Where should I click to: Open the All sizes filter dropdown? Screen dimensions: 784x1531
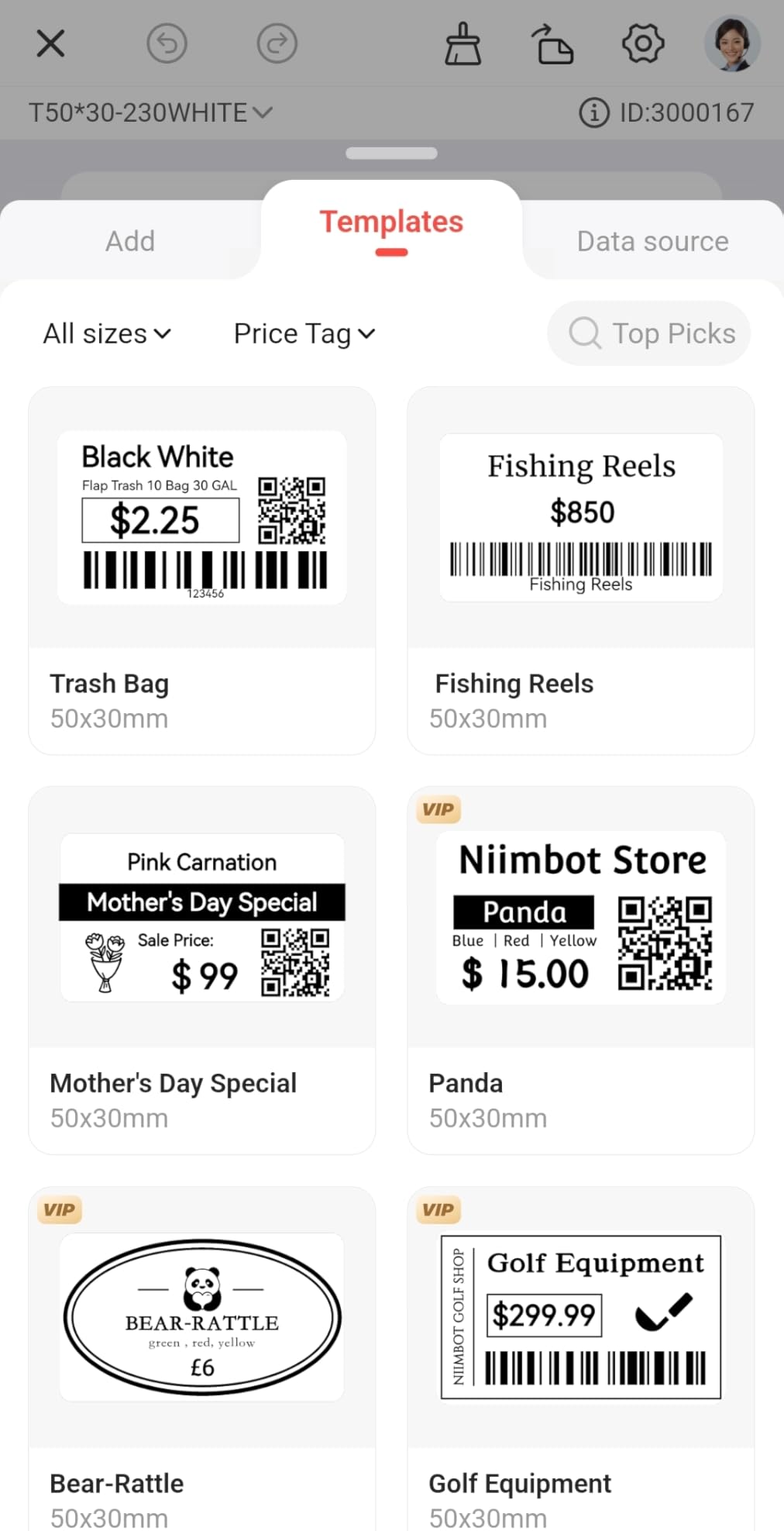coord(107,334)
